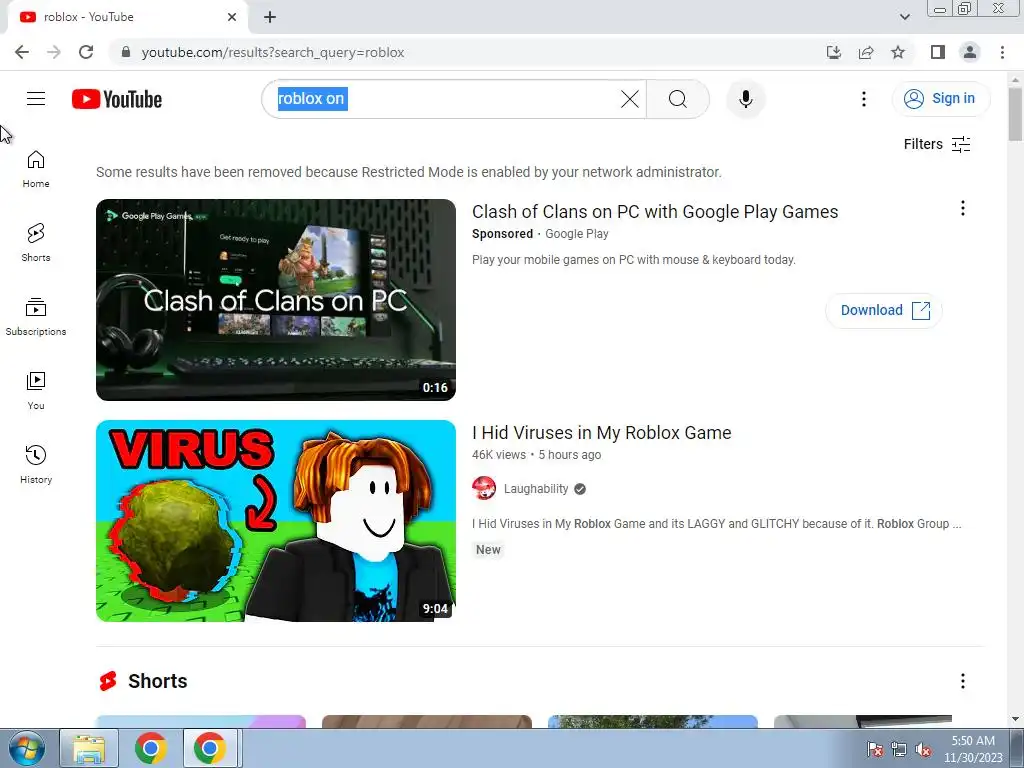
Task: Open YouTube settings three-dot menu
Action: (x=864, y=99)
